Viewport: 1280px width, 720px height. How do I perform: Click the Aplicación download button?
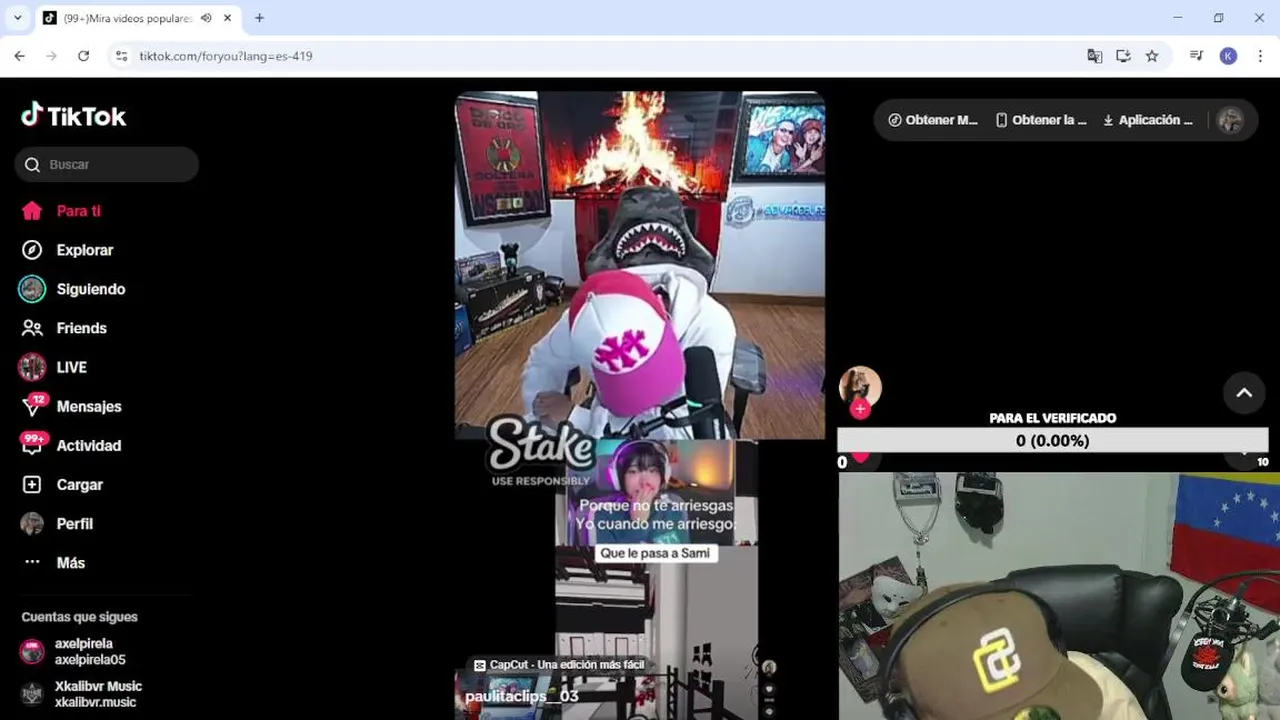click(1148, 120)
